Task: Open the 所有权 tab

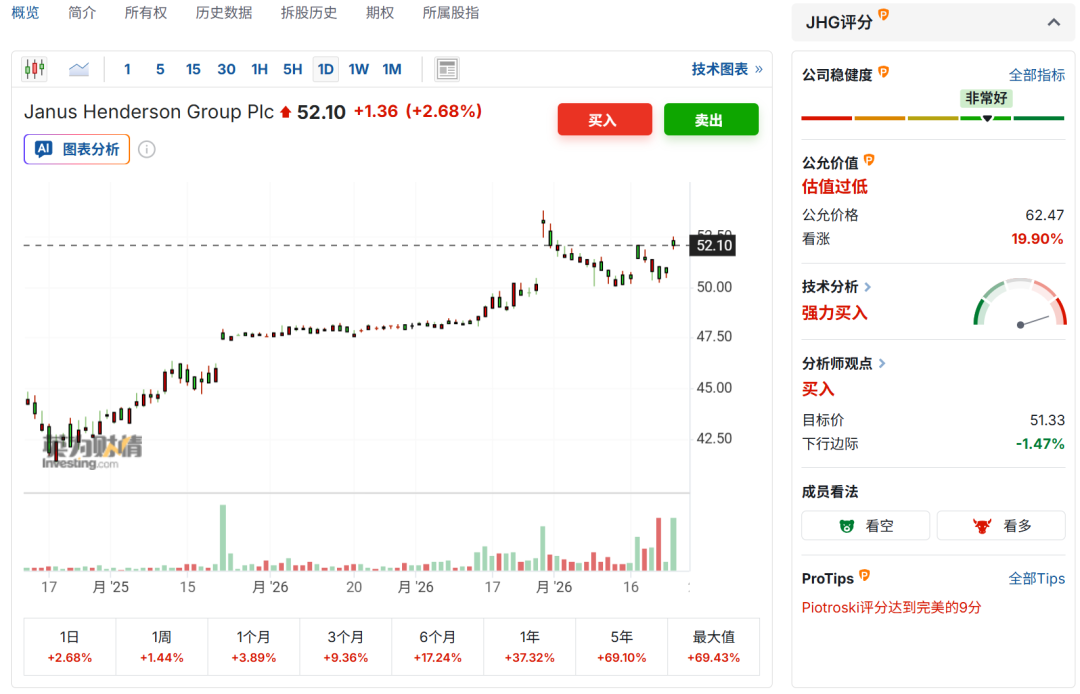Action: [x=145, y=12]
